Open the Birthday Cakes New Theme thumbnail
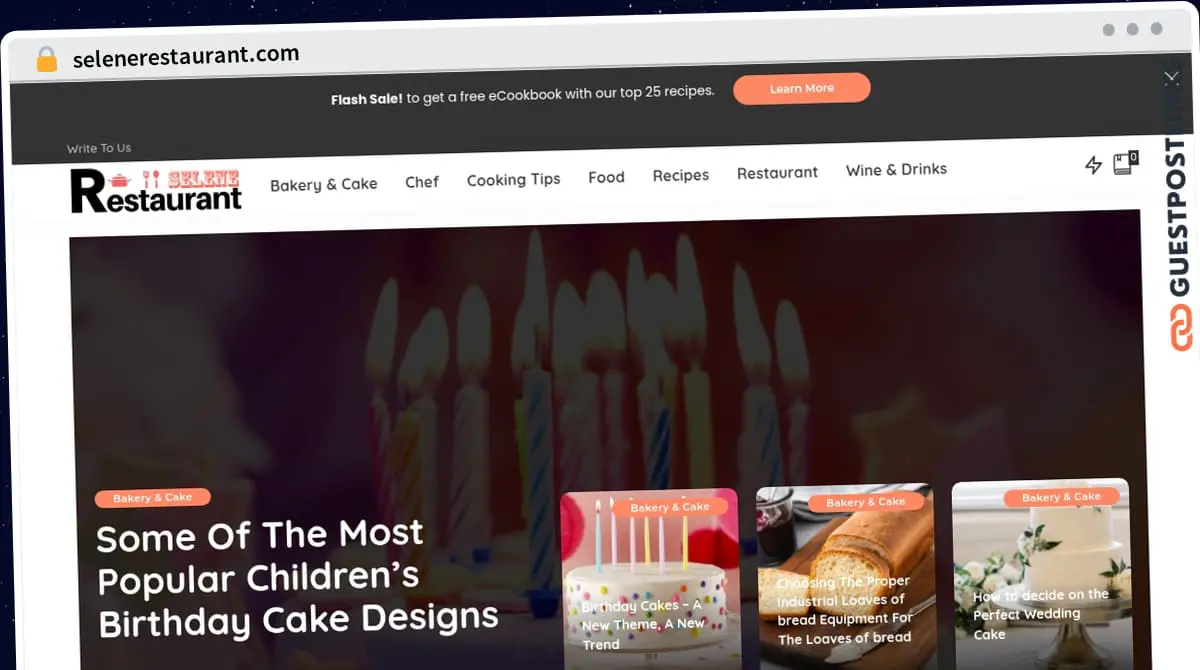Viewport: 1200px width, 670px height. point(650,578)
